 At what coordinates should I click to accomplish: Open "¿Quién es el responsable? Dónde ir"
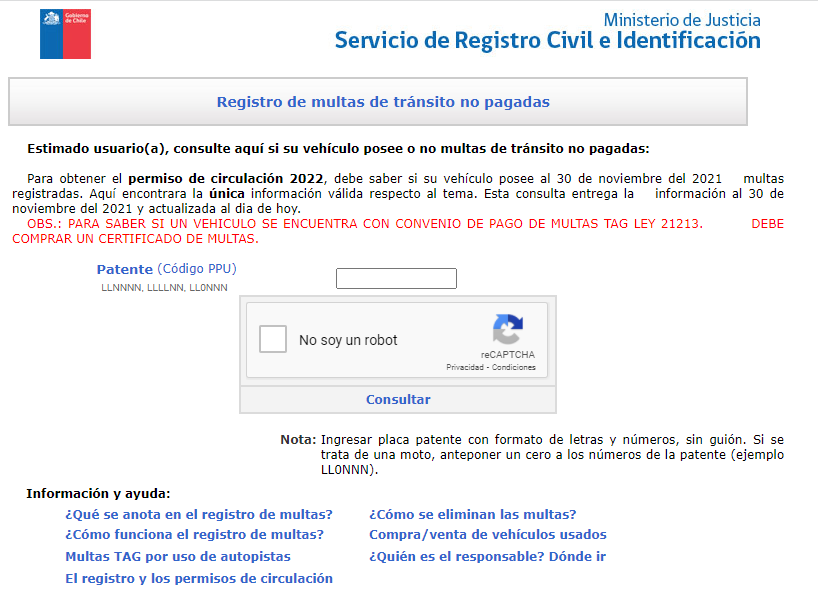[x=487, y=557]
